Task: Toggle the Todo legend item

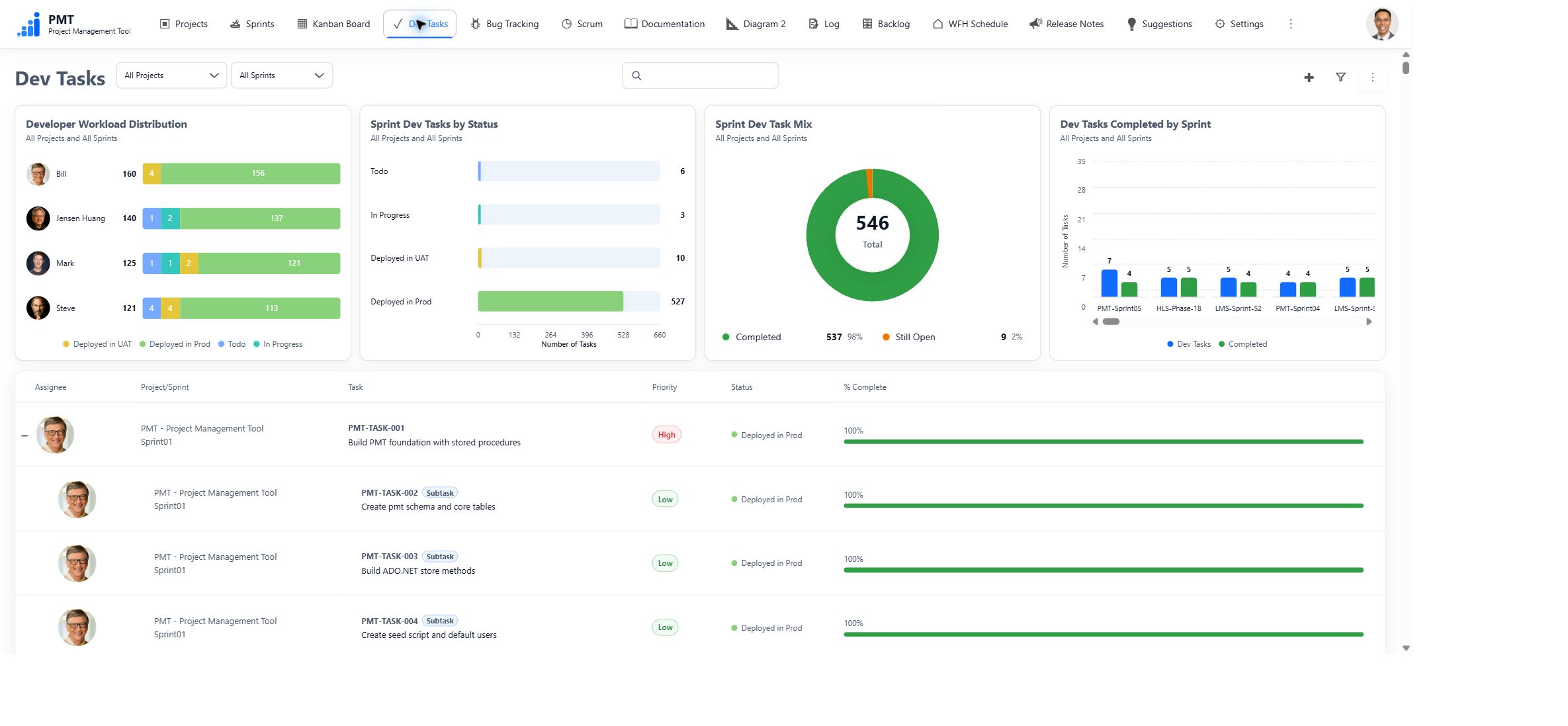Action: [232, 344]
